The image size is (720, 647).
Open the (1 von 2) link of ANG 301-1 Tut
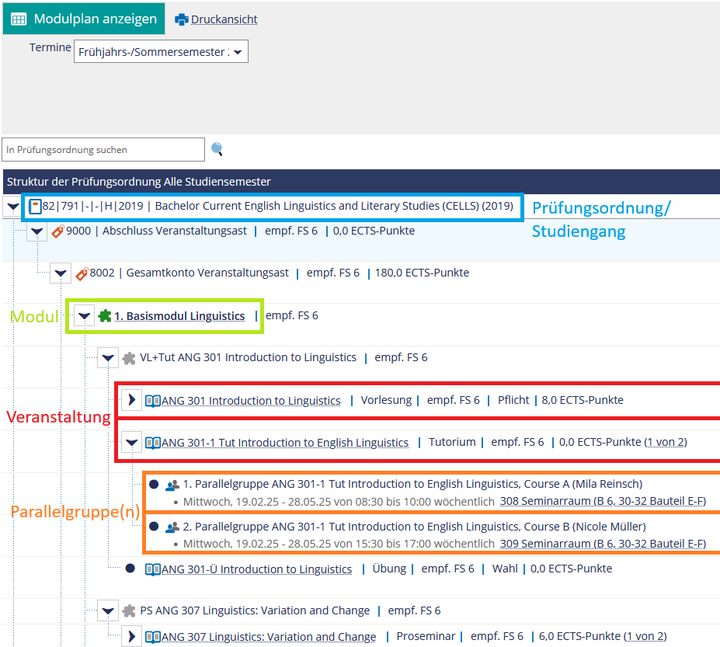(x=665, y=442)
